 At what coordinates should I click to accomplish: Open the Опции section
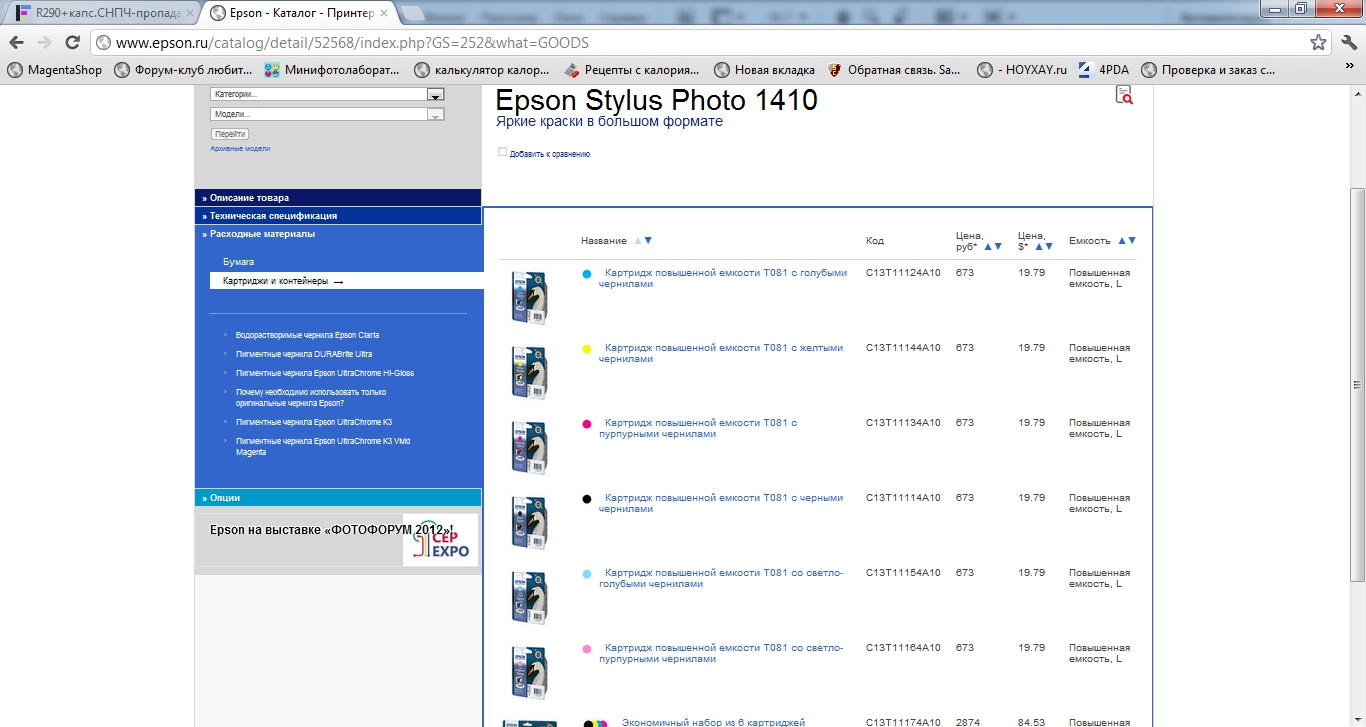[338, 497]
